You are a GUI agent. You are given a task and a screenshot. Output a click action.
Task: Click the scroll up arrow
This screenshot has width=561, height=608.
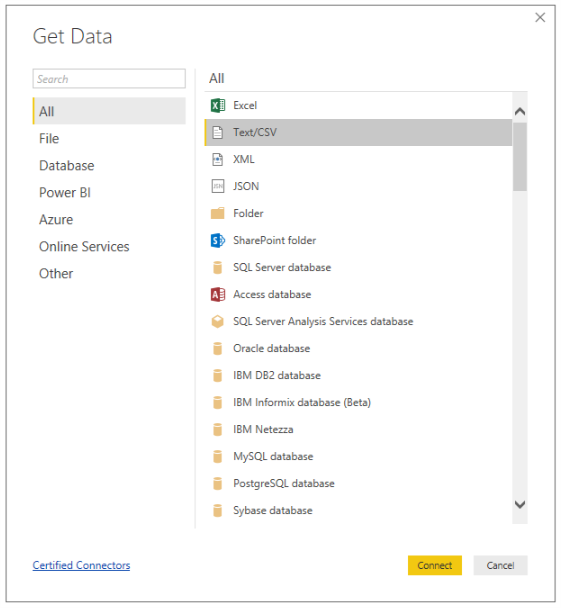(x=520, y=112)
